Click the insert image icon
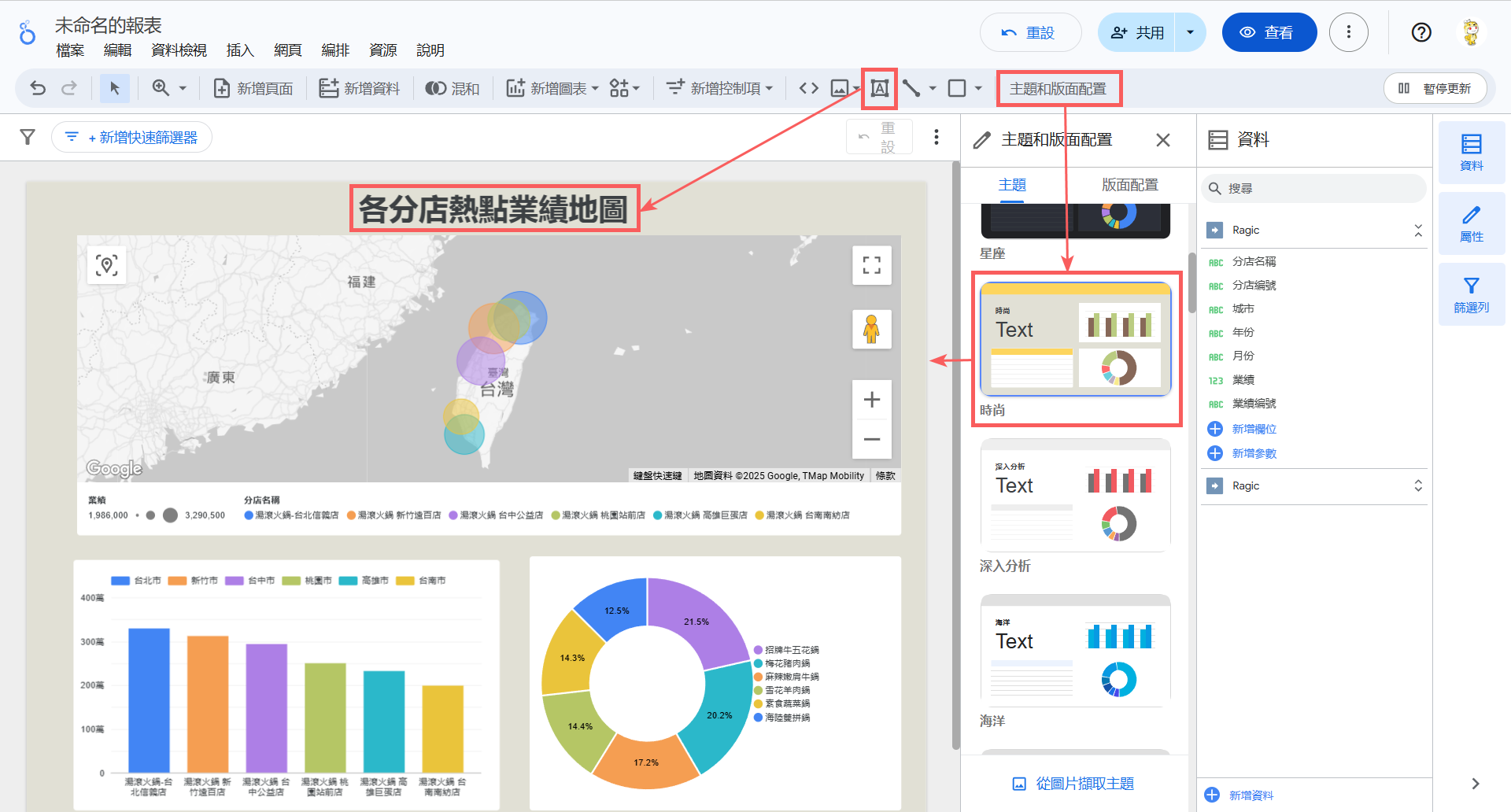 pos(840,88)
